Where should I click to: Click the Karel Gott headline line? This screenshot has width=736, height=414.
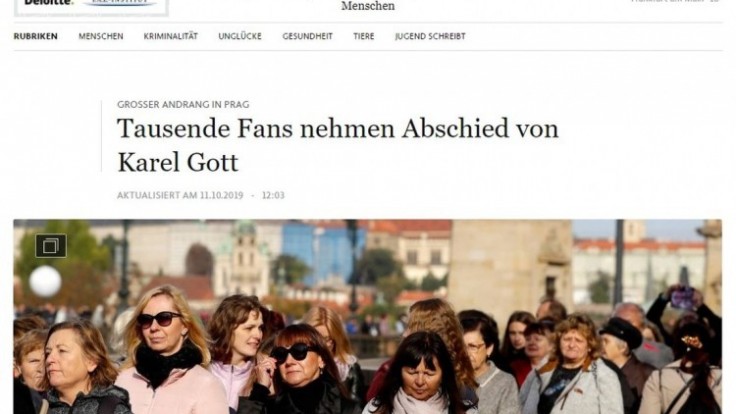point(178,162)
